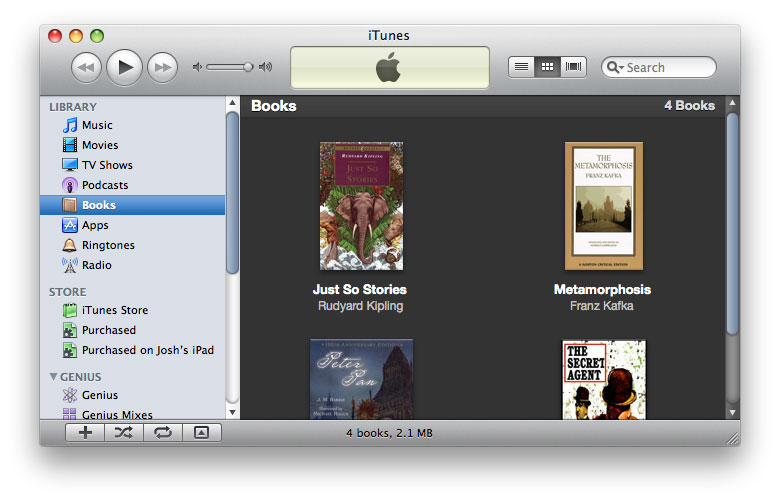
Task: Click the add playlist plus button
Action: [x=85, y=432]
